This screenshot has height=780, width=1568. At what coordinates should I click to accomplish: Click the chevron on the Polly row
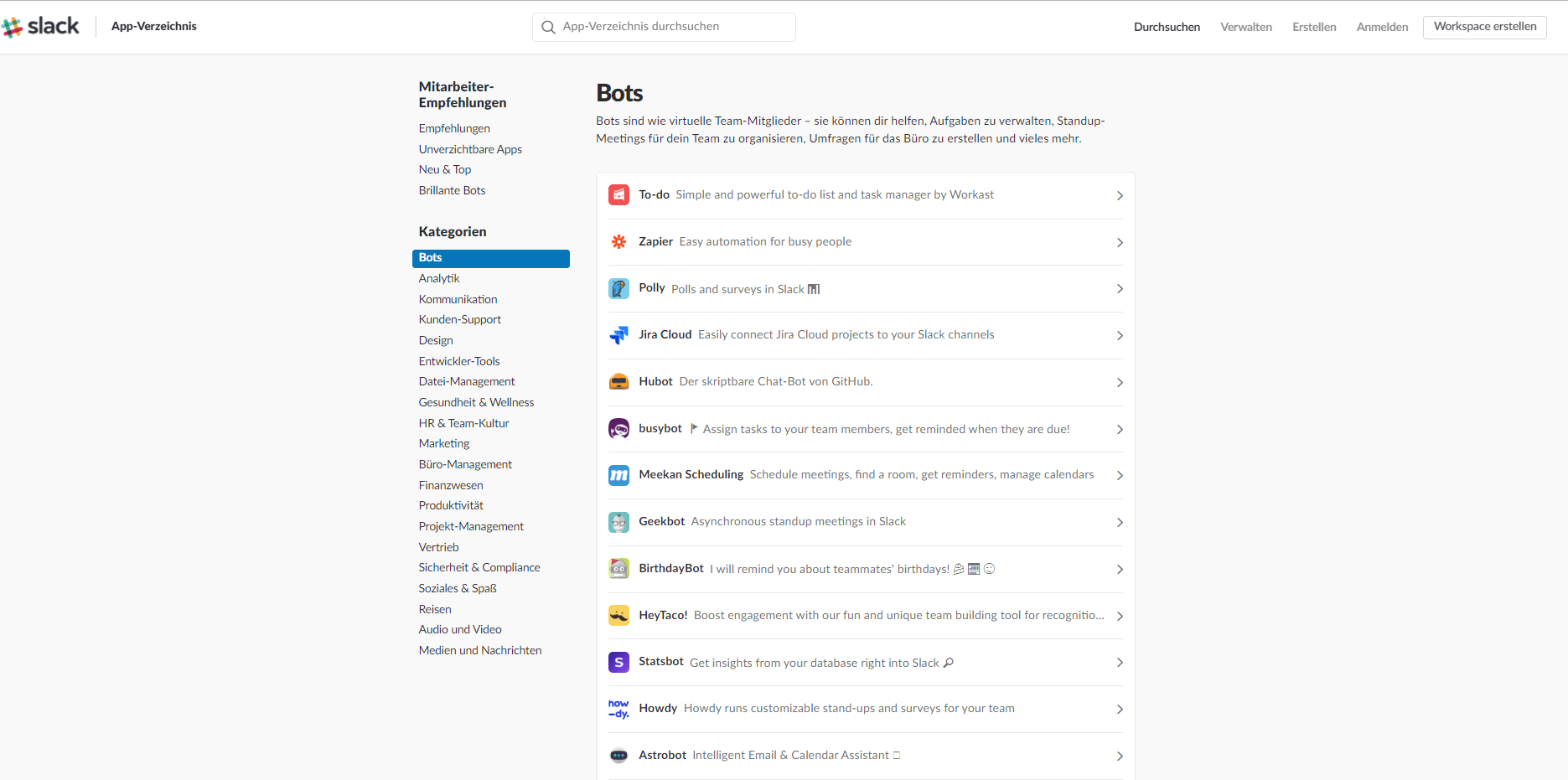(1120, 289)
